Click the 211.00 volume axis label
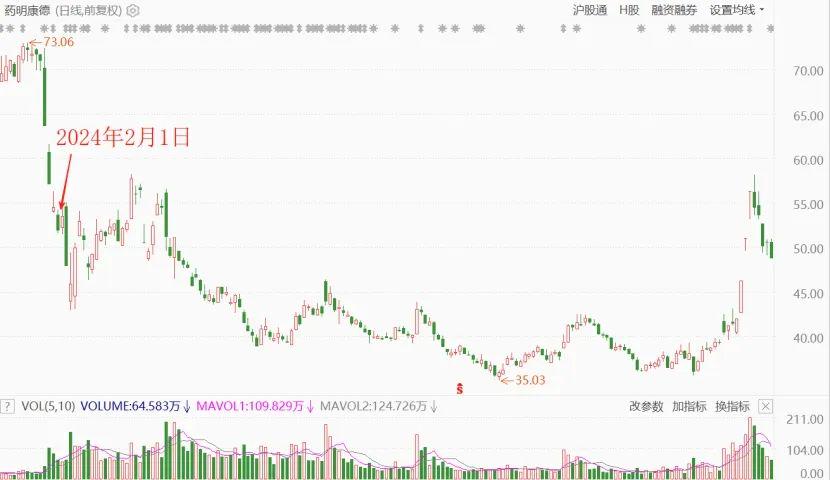This screenshot has width=830, height=480. click(x=805, y=419)
